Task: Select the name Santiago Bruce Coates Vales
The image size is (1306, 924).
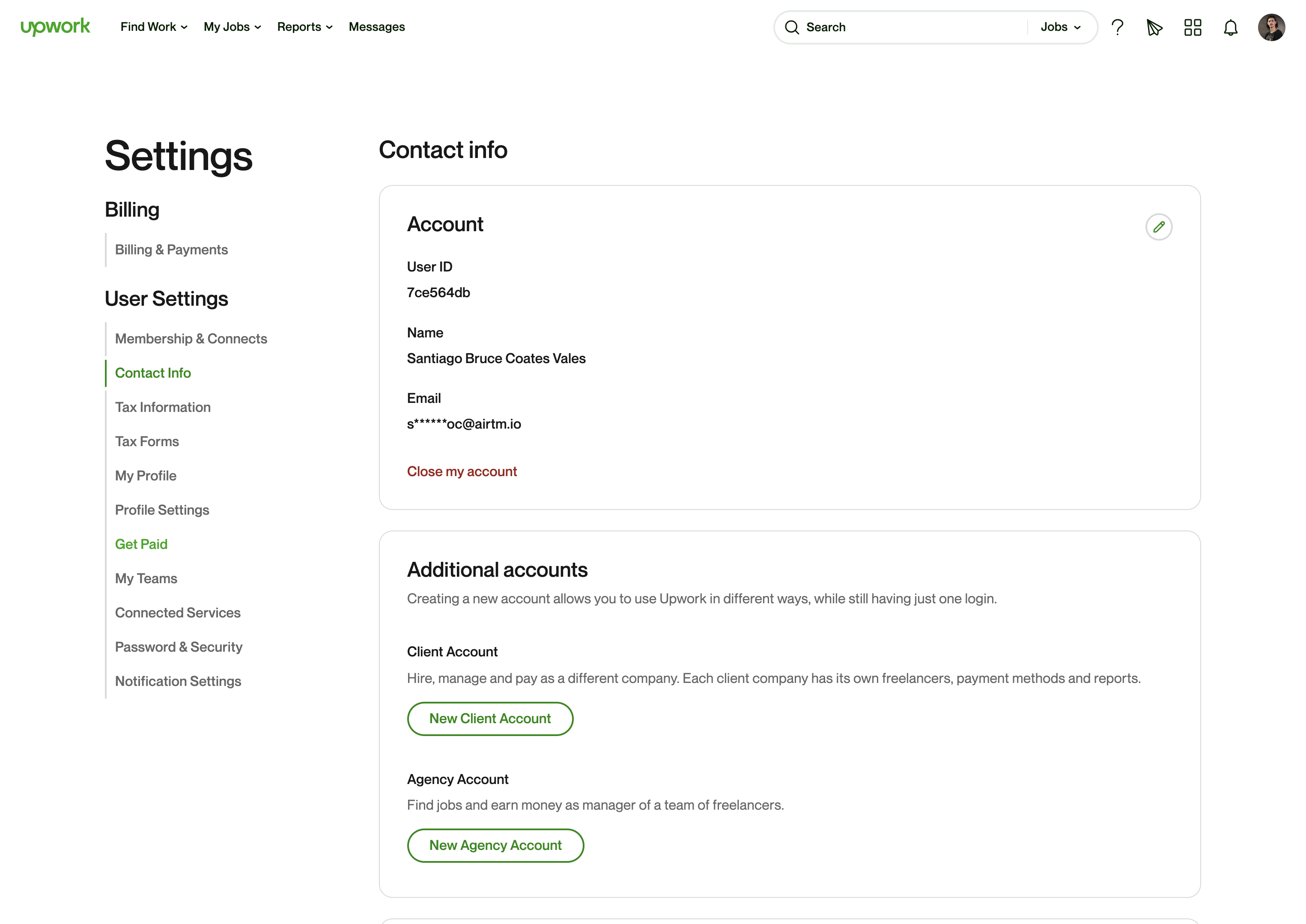Action: pos(496,358)
